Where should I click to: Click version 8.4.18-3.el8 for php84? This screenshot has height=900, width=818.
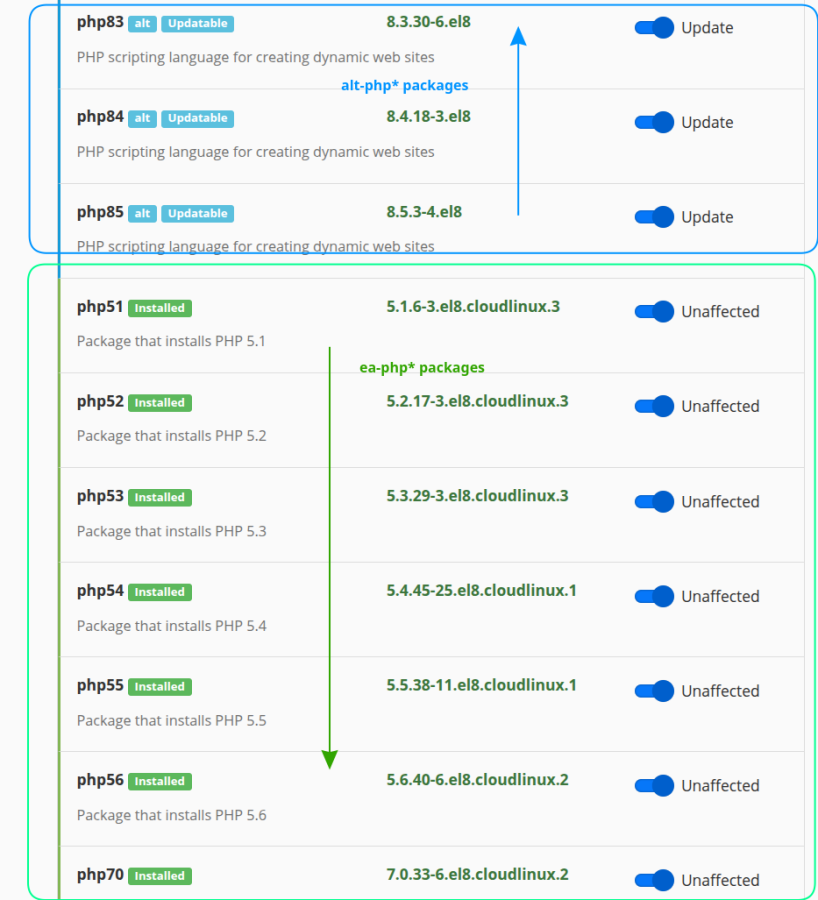pyautogui.click(x=428, y=117)
